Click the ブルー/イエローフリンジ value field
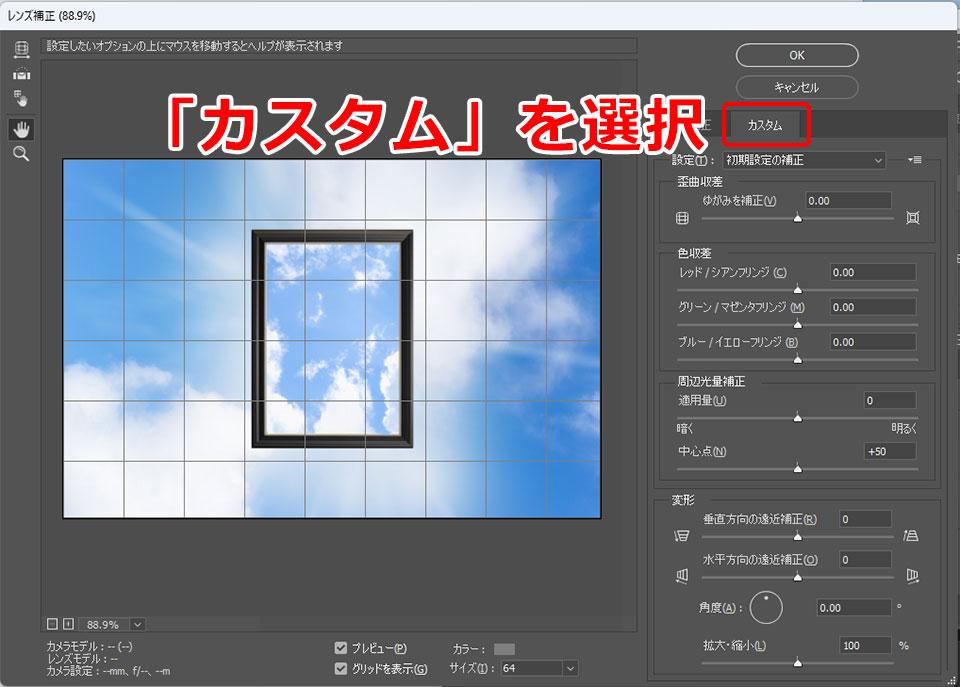960x687 pixels. pos(872,342)
